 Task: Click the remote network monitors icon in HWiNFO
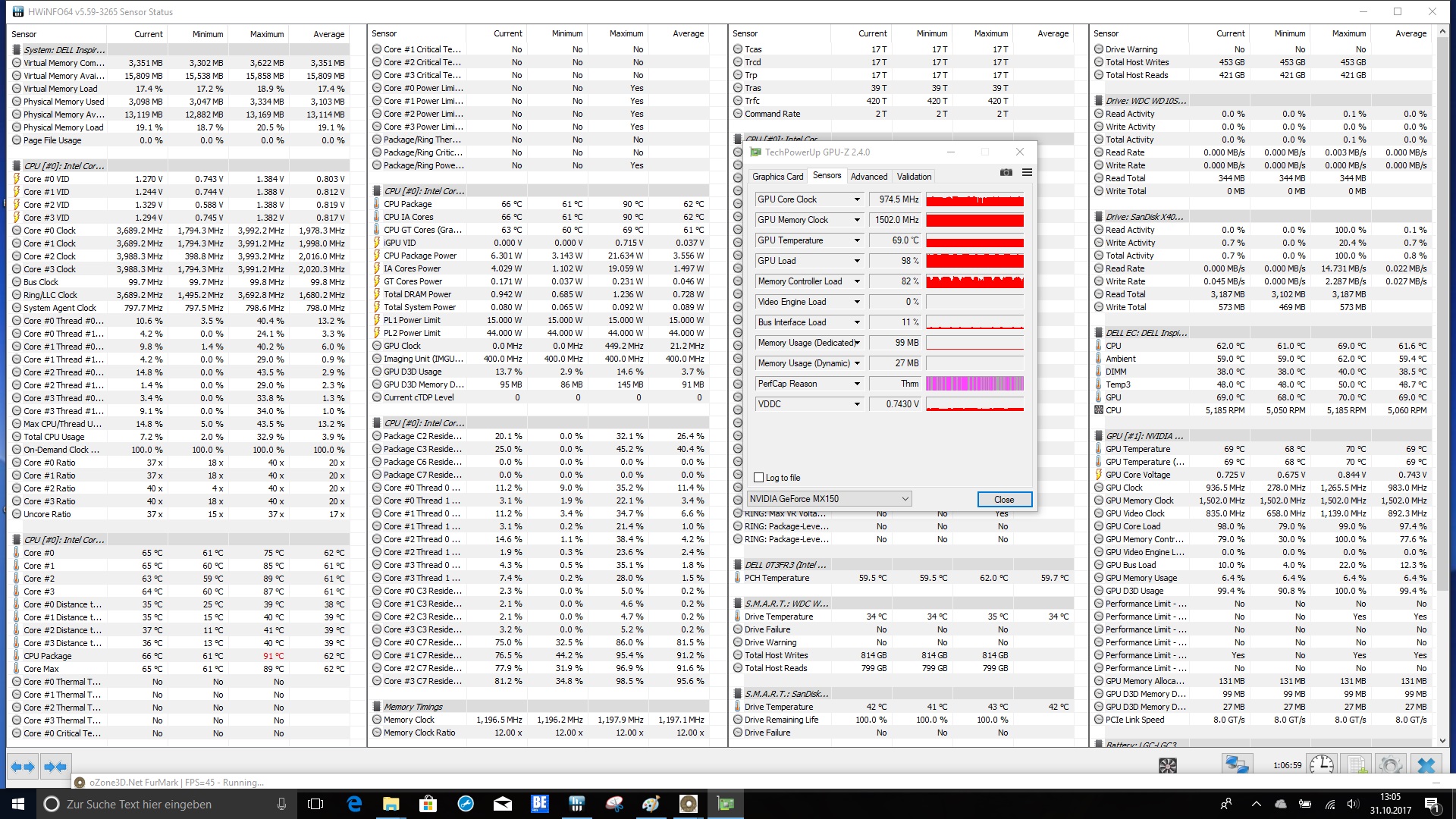click(1237, 765)
